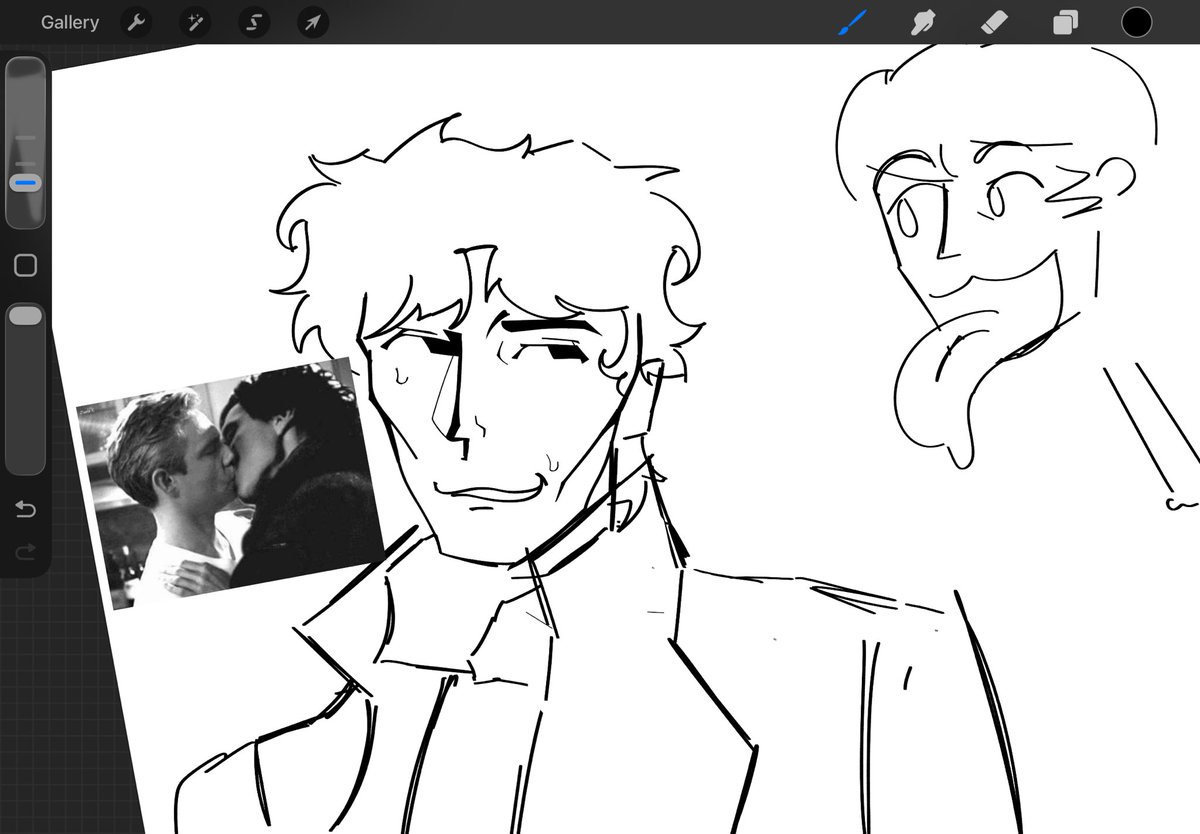Tap the square modify button
Screen dimensions: 1200x834
pyautogui.click(x=26, y=265)
